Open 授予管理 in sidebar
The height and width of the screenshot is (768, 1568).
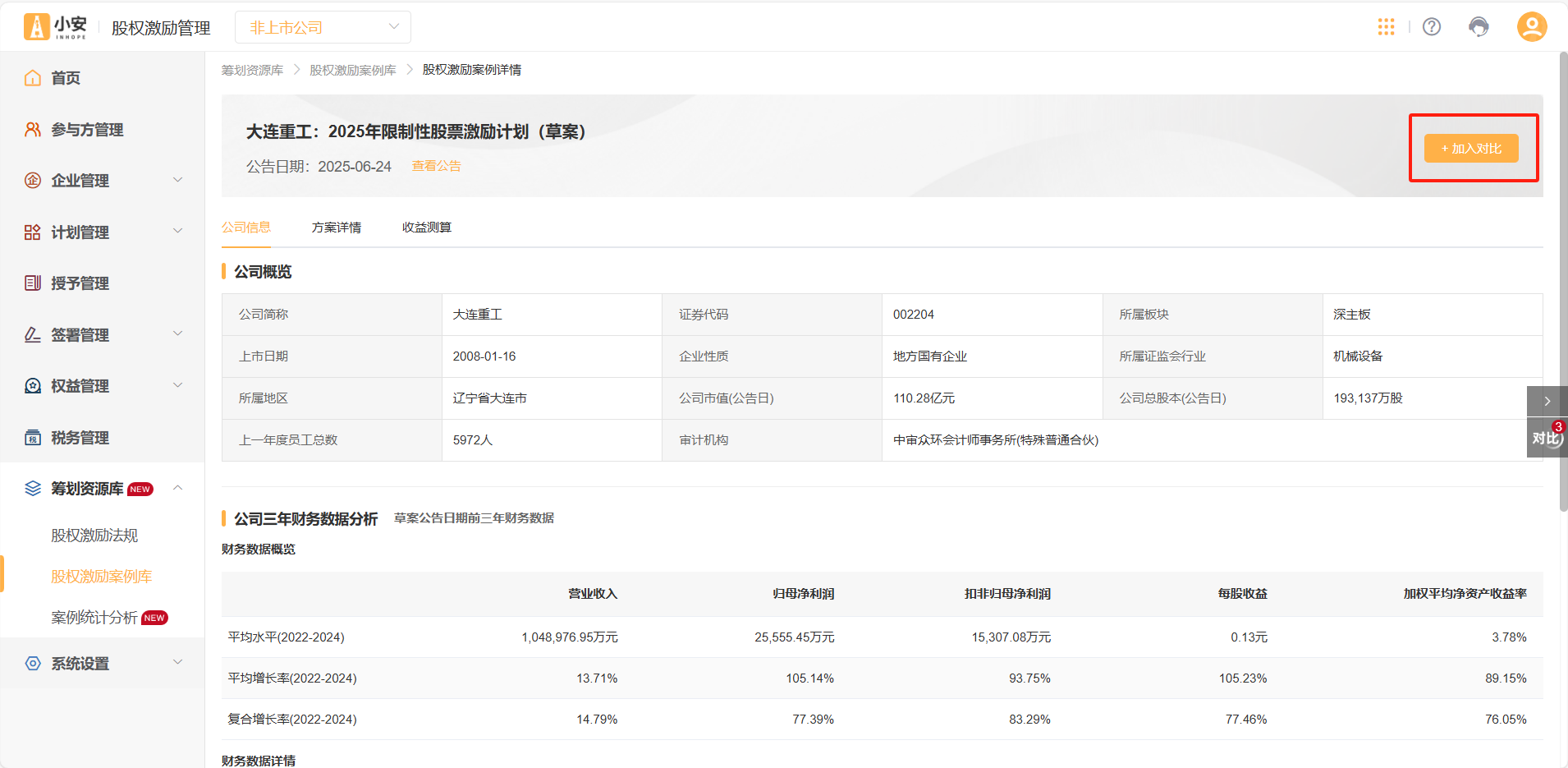pos(80,283)
